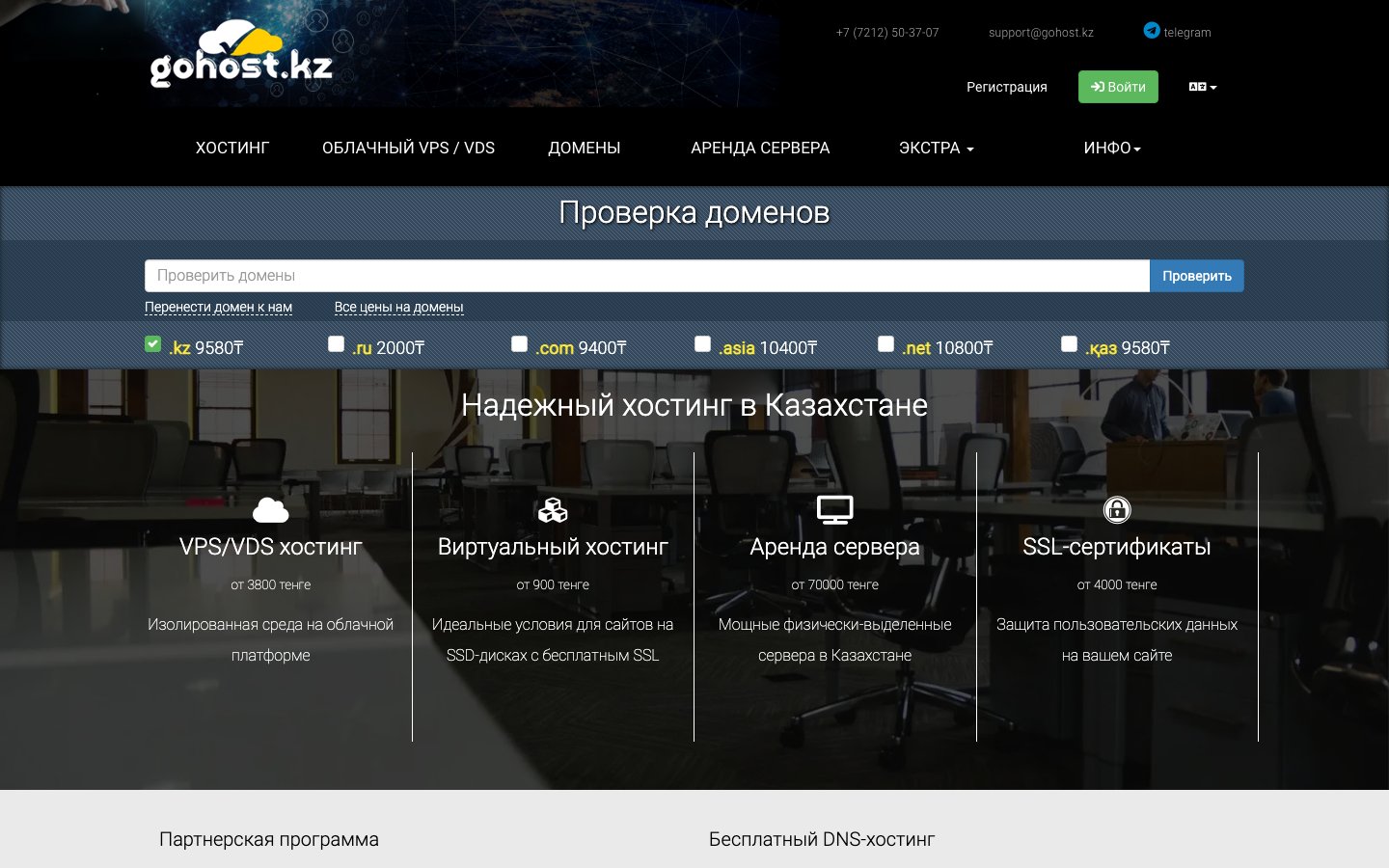Check the .ru 2000₸ checkbox
This screenshot has width=1389, height=868.
coord(336,343)
